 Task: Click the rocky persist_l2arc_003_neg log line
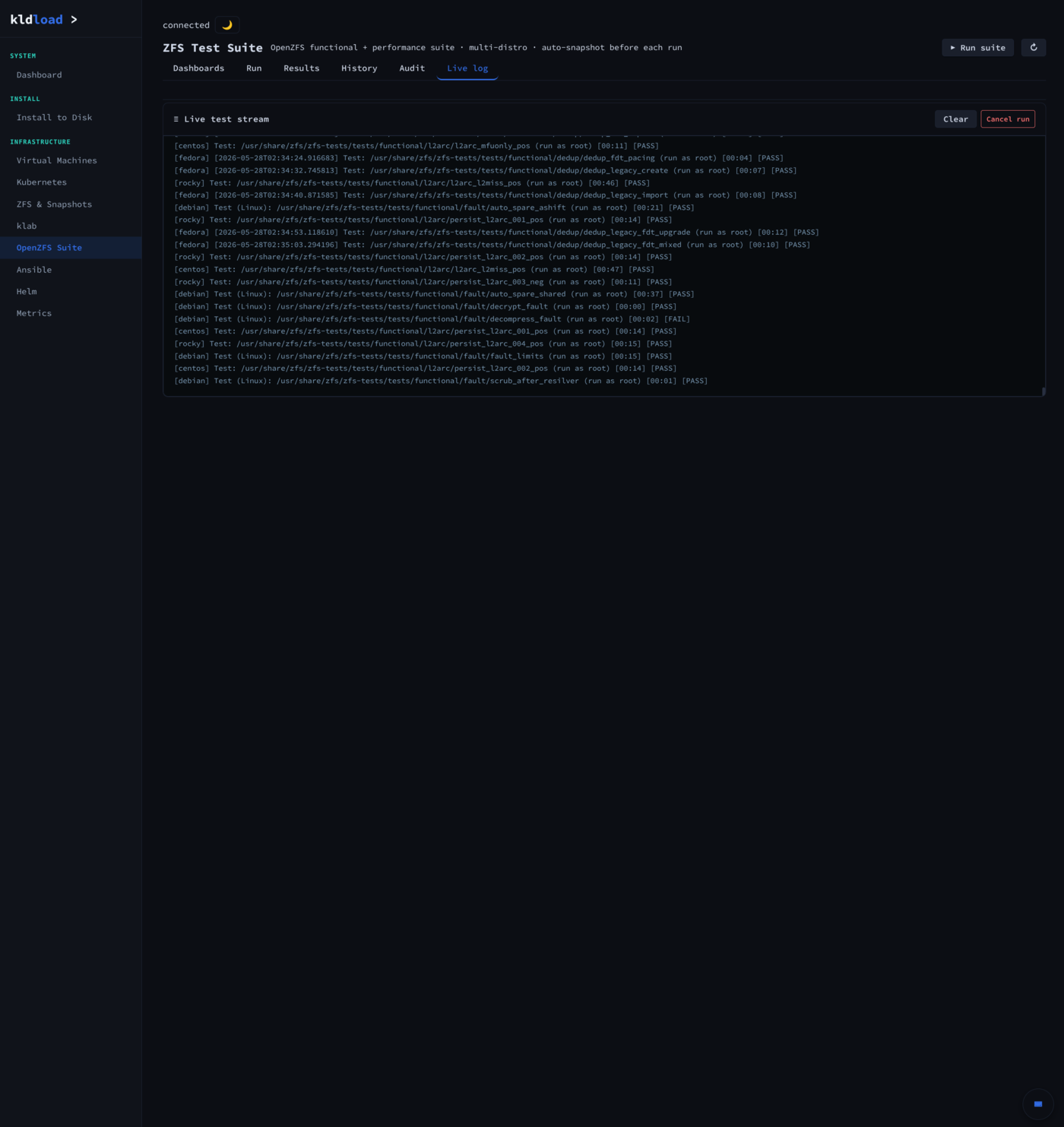click(423, 282)
